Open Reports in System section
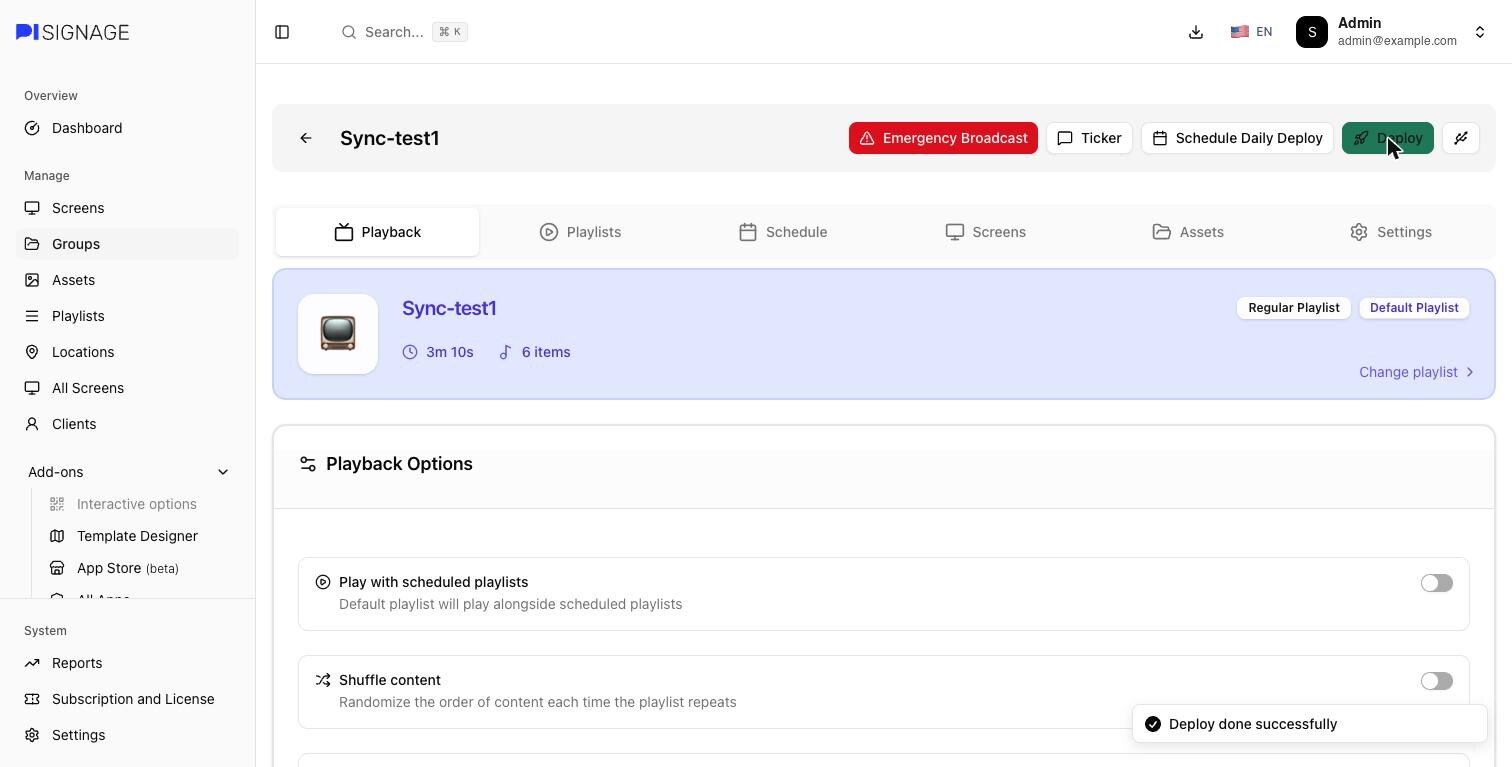The width and height of the screenshot is (1512, 767). [x=127, y=663]
